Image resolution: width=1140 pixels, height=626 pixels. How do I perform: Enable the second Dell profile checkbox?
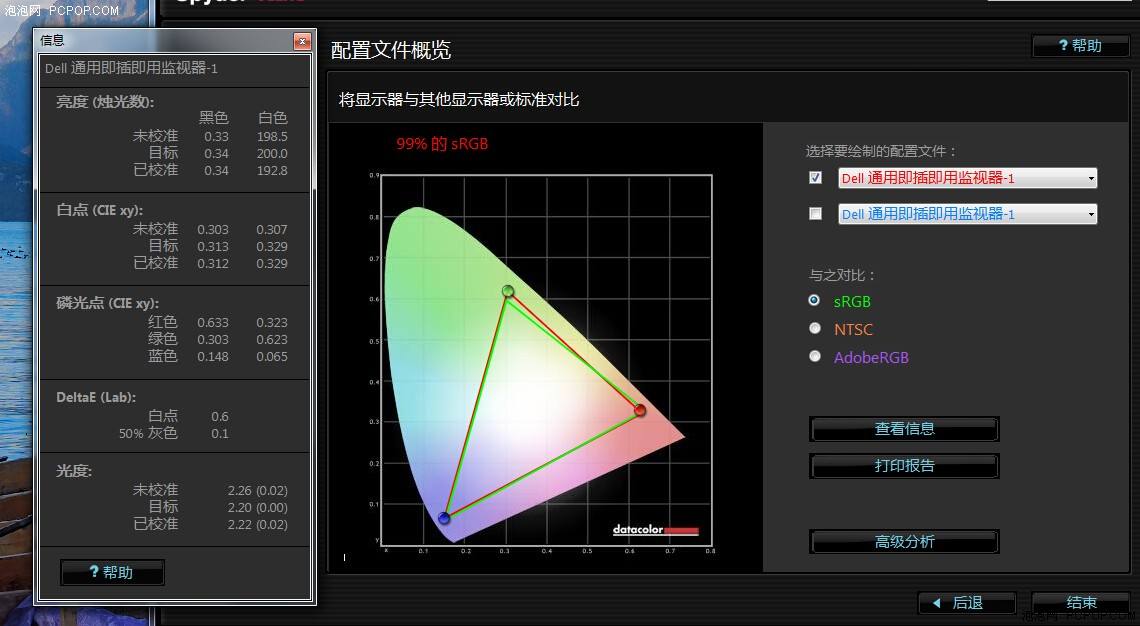coord(816,214)
